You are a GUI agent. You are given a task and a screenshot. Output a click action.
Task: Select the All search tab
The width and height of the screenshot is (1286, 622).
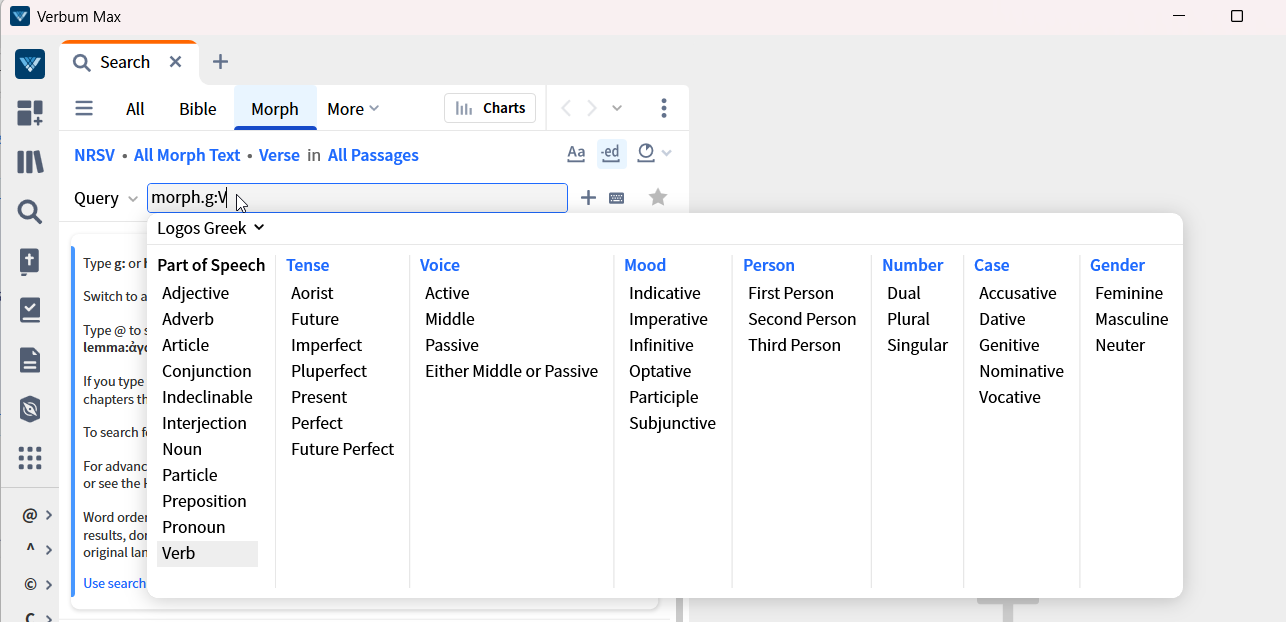(x=135, y=109)
